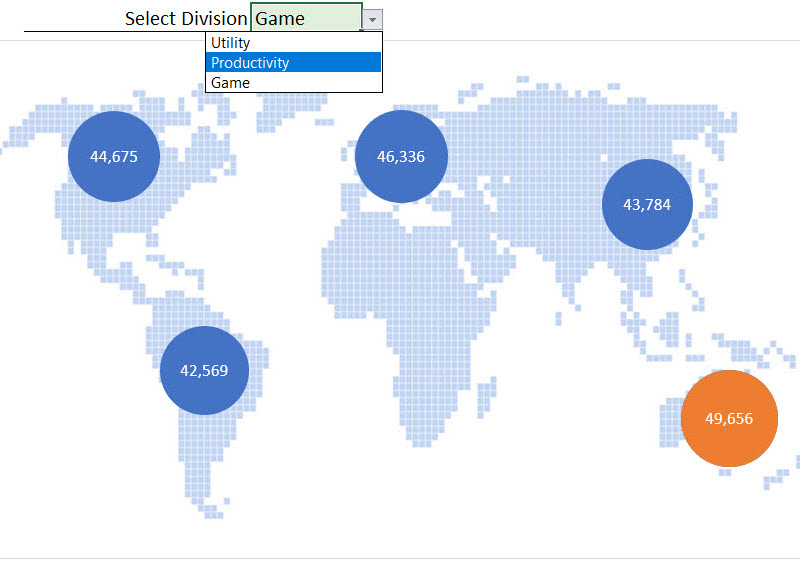Click the green cell showing Game
Screen dimensions: 800x562
point(306,18)
